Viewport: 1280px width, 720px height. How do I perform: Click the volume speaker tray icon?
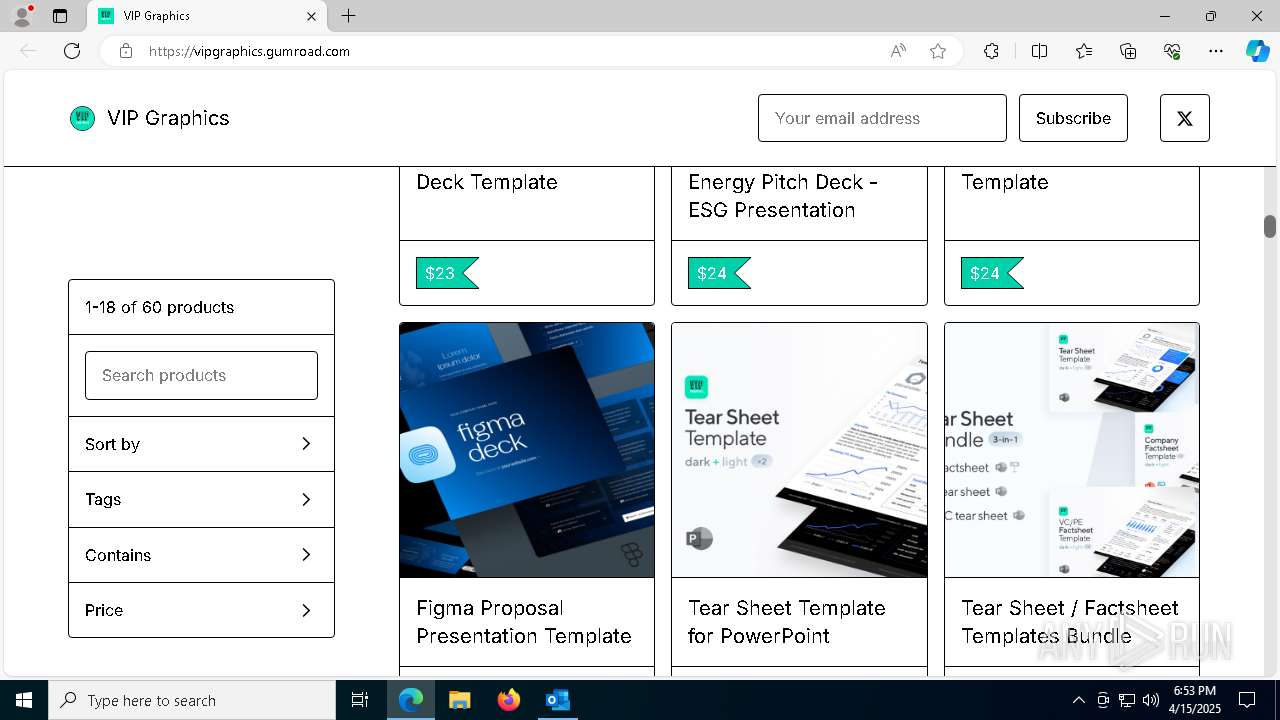pos(1151,700)
